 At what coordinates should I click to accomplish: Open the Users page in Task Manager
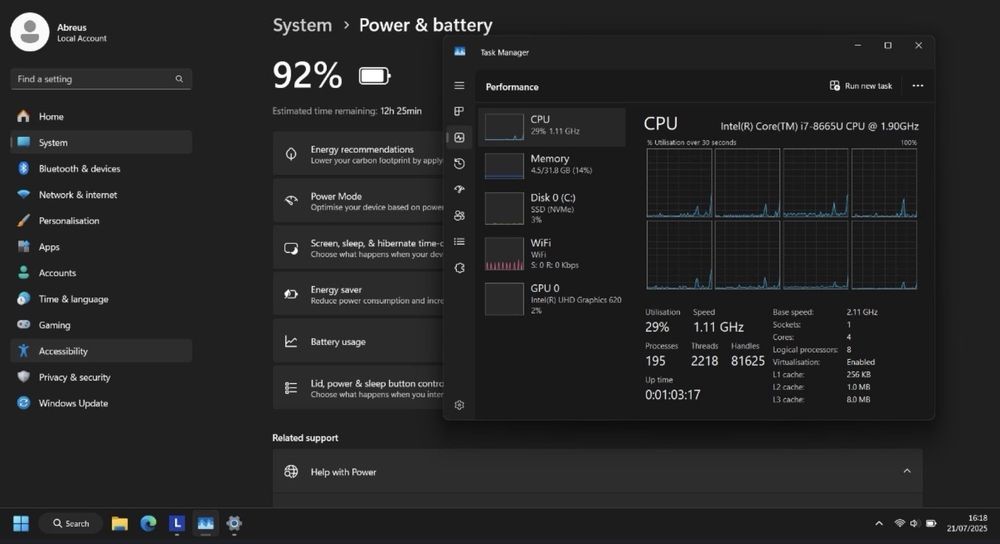click(x=459, y=215)
